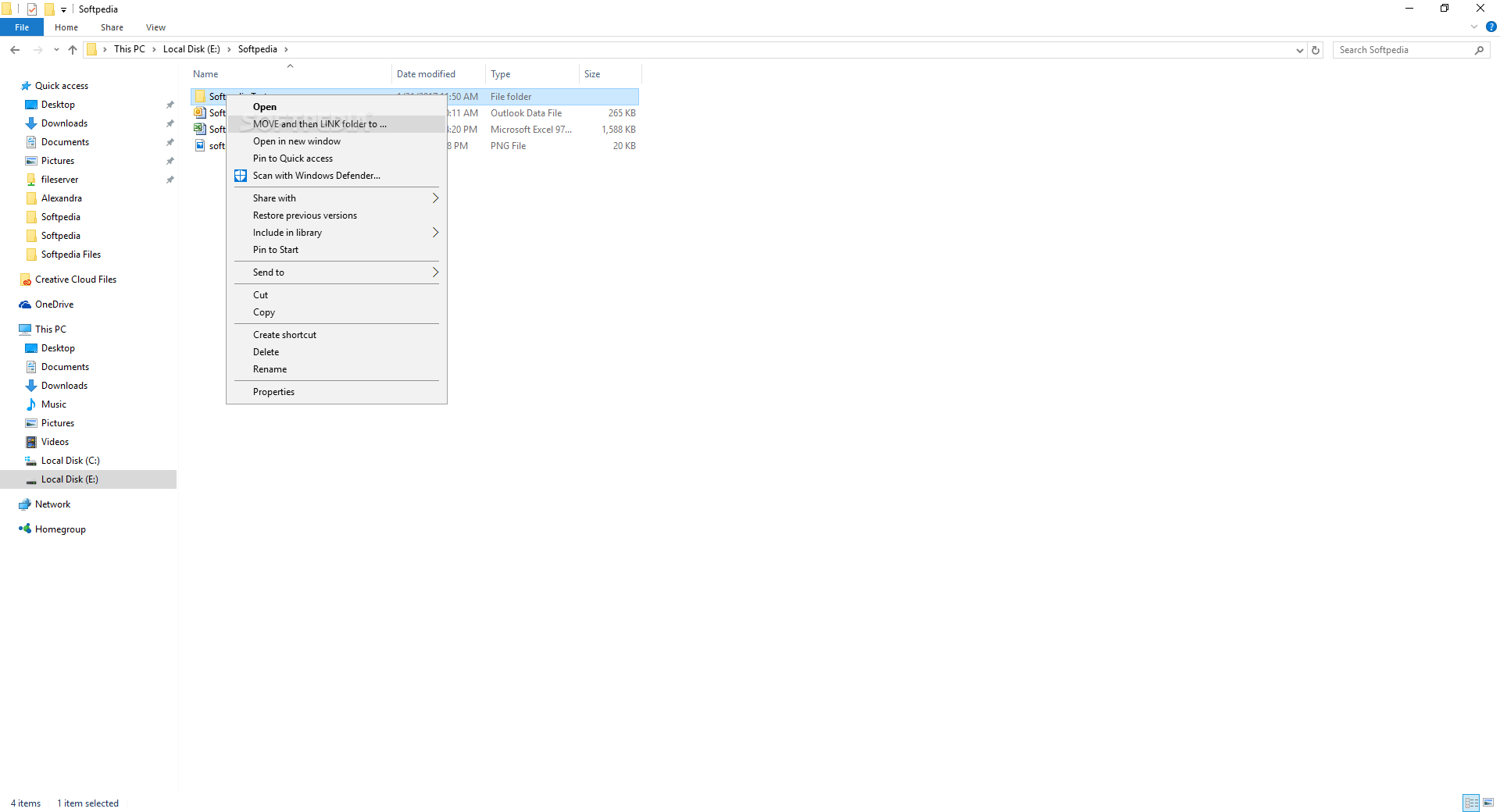Click the Back navigation arrow
This screenshot has width=1500, height=812.
point(14,49)
